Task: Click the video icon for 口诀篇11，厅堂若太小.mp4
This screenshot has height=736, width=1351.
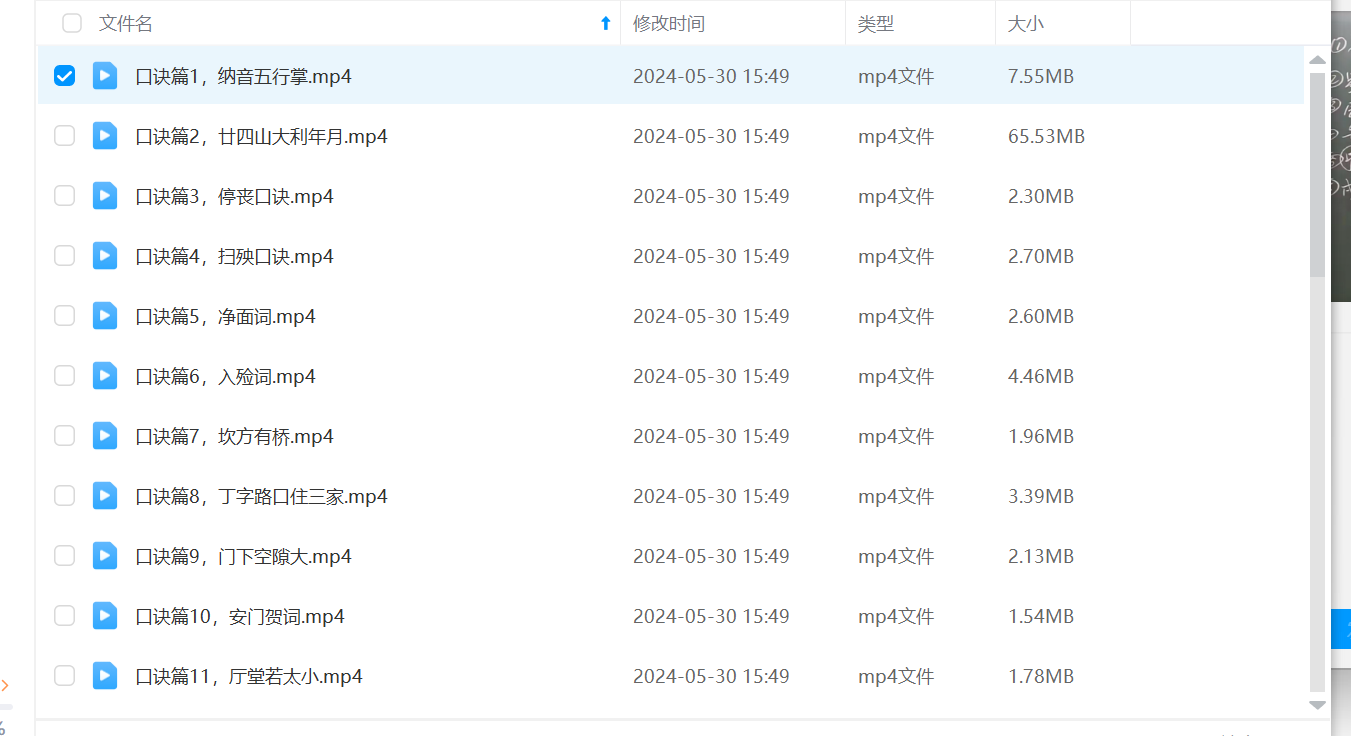Action: pos(105,676)
